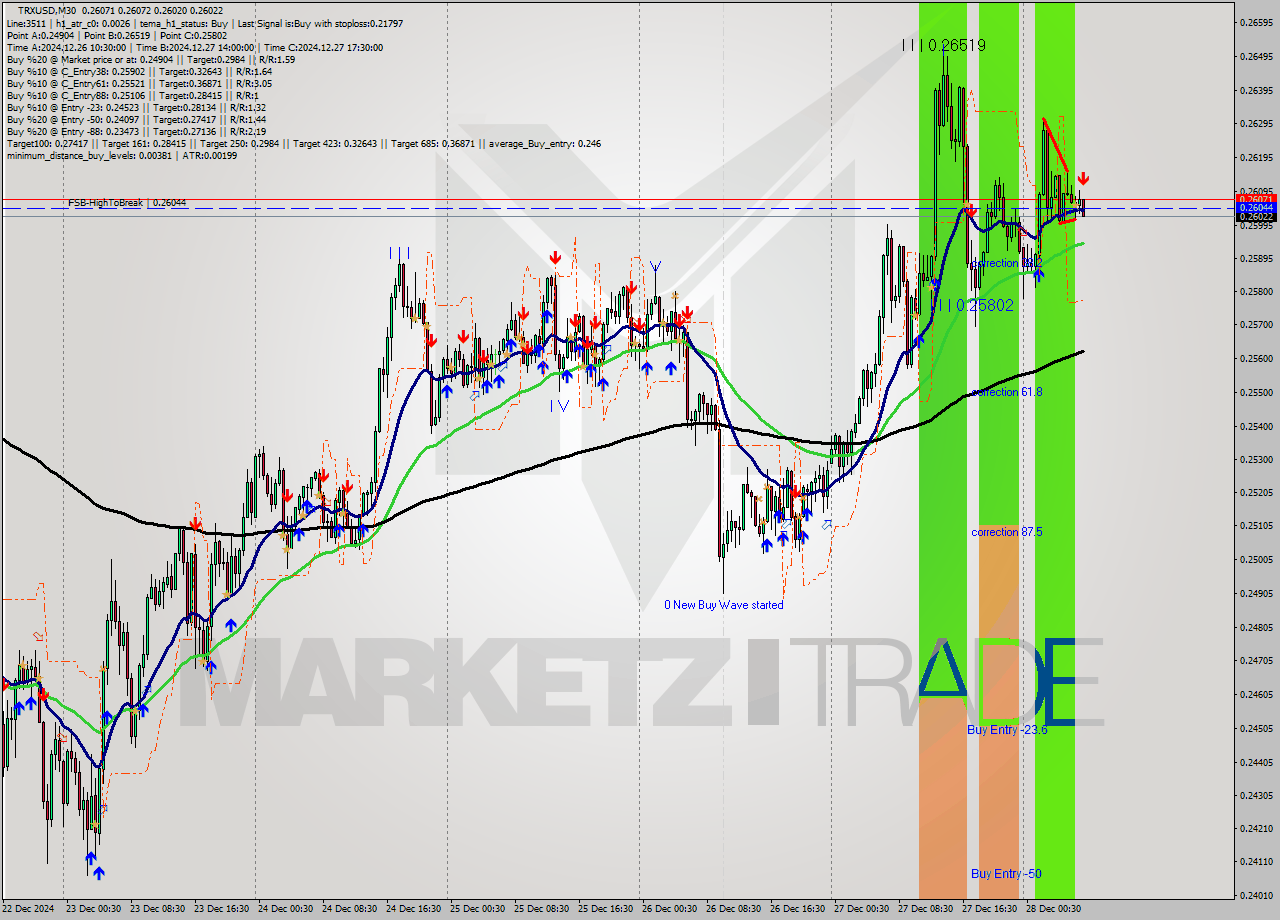
Task: Select 0.26395 on the price axis
Action: click(x=1257, y=90)
